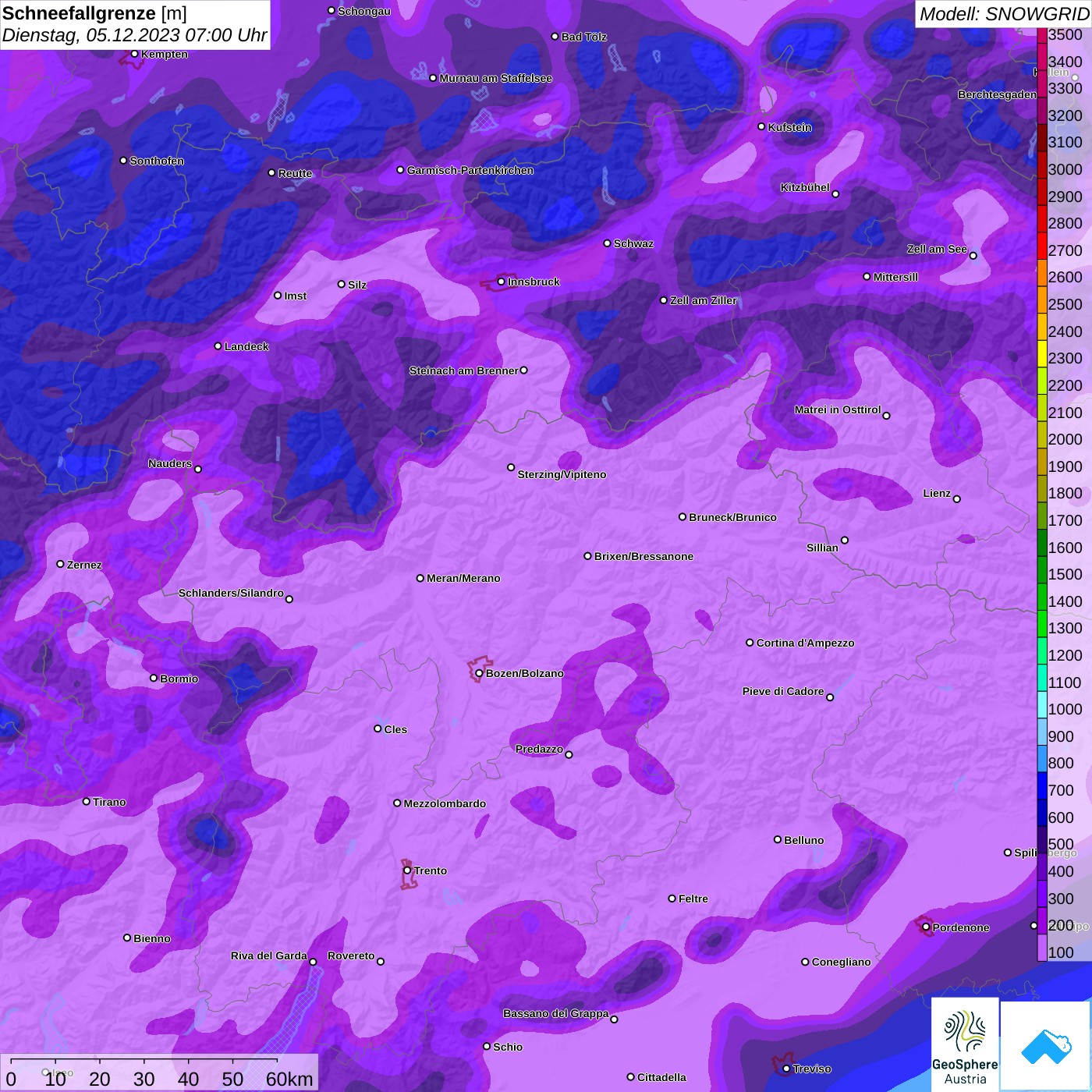Click the 1500 m green legend swatch
The width and height of the screenshot is (1092, 1092).
tap(1042, 569)
